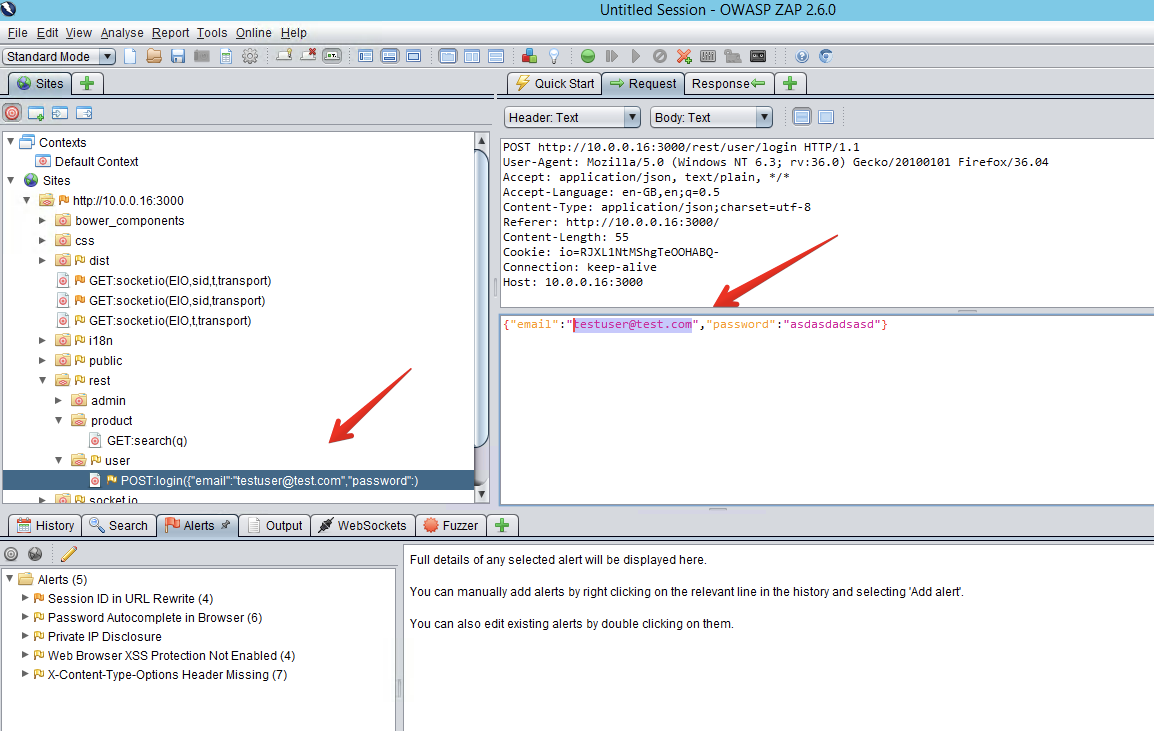Click the Show all tabs toolbar icon
The height and width of the screenshot is (731, 1154).
pyautogui.click(x=284, y=56)
